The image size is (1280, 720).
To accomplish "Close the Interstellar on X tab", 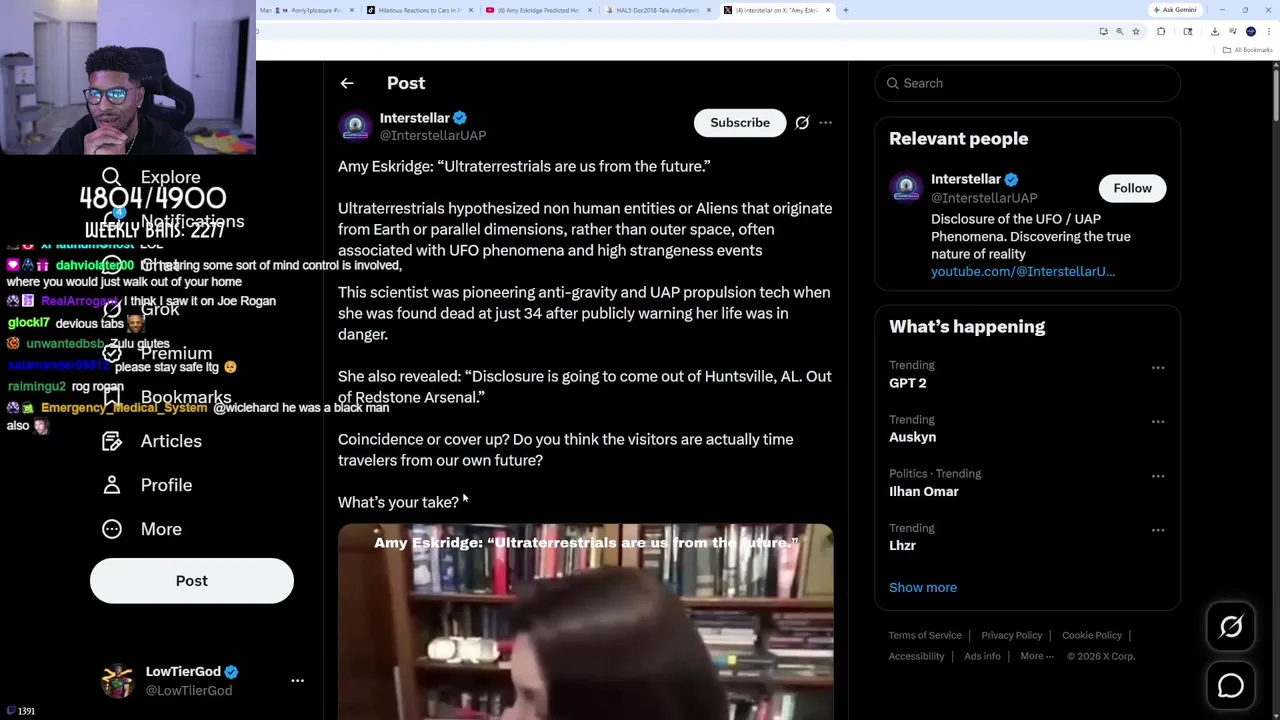I will [828, 10].
